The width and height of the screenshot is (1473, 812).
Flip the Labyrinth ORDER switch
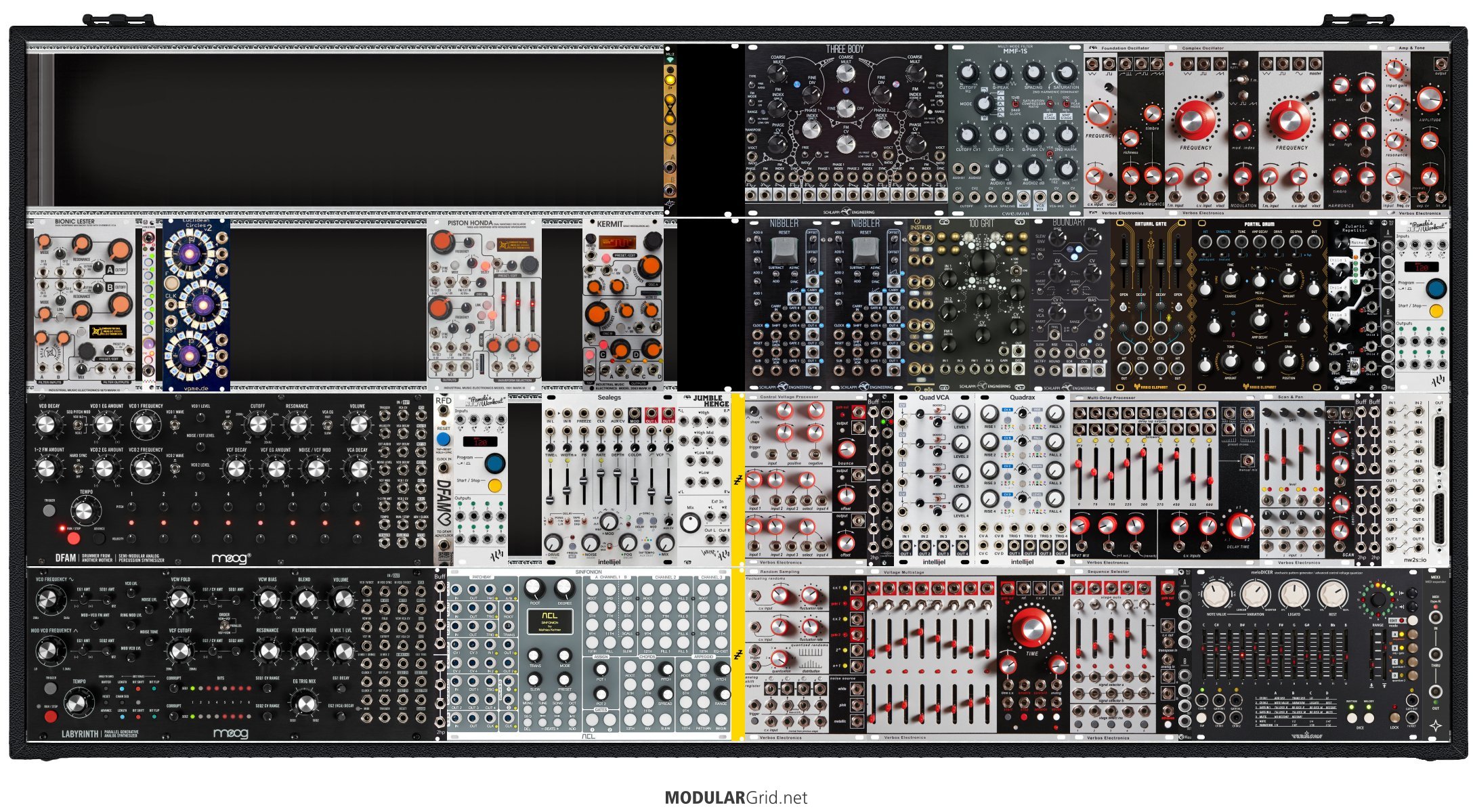225,625
